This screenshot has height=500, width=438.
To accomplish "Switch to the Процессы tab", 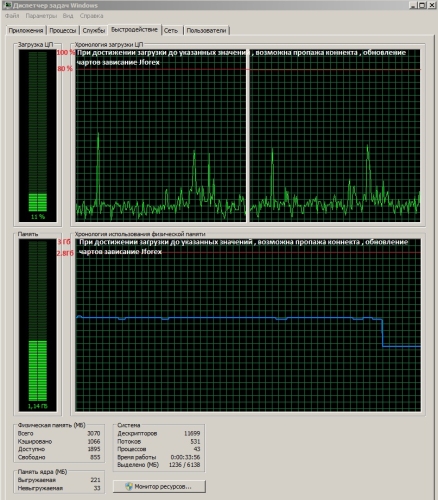I will 63,30.
